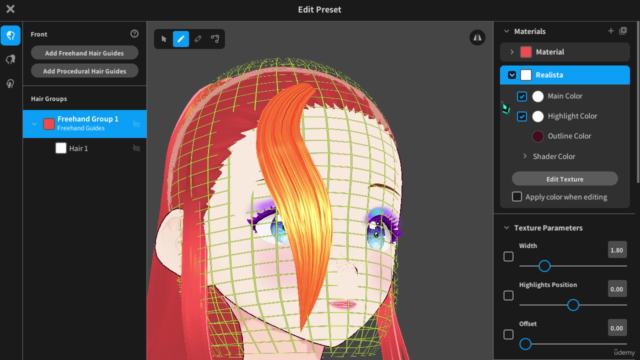Open the Main Color white swatch
Screen dimensions: 640x360
[x=538, y=96]
